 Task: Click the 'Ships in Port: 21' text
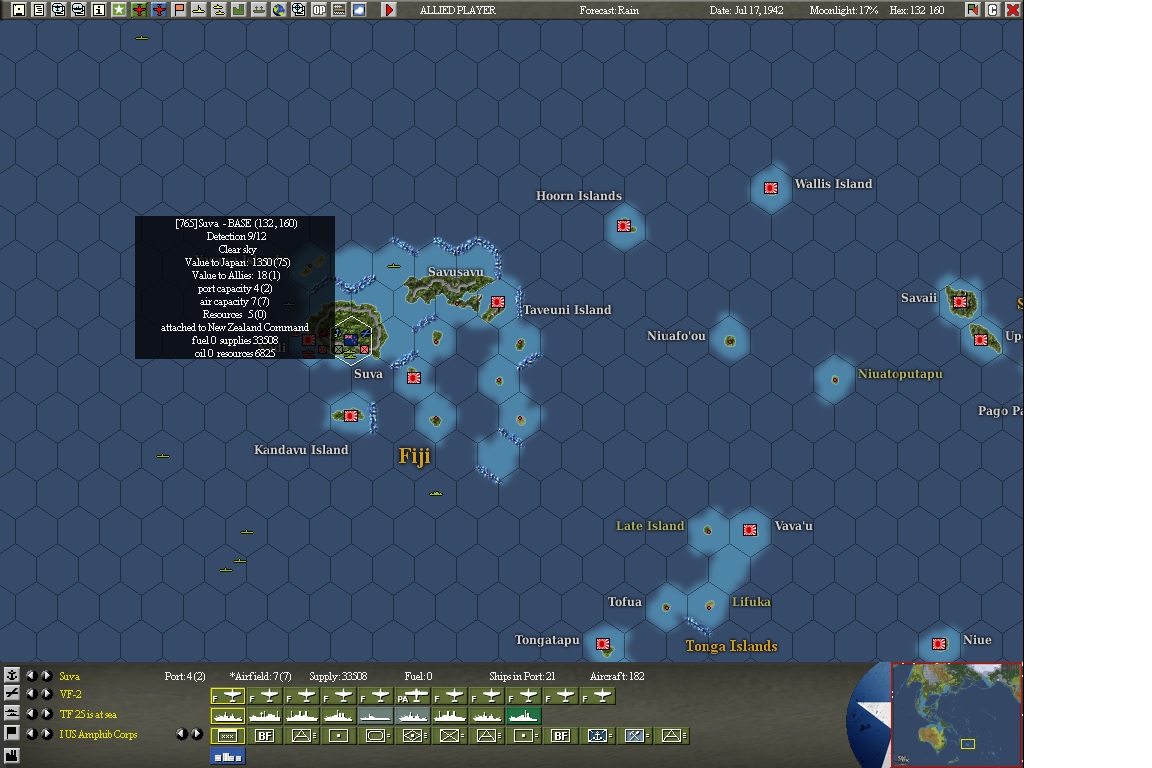coord(522,676)
